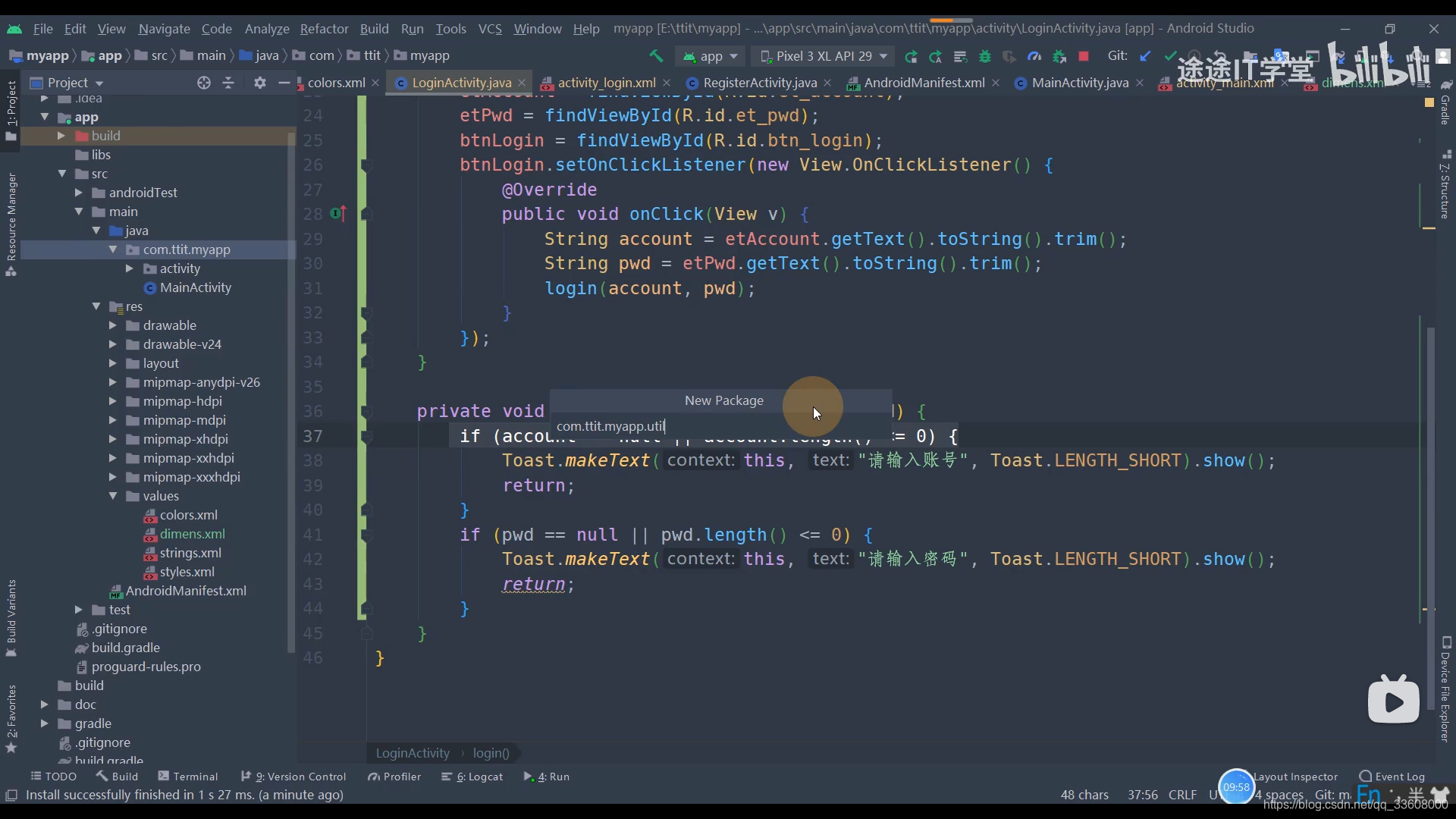
Task: Collapse the app module tree node
Action: pyautogui.click(x=45, y=117)
